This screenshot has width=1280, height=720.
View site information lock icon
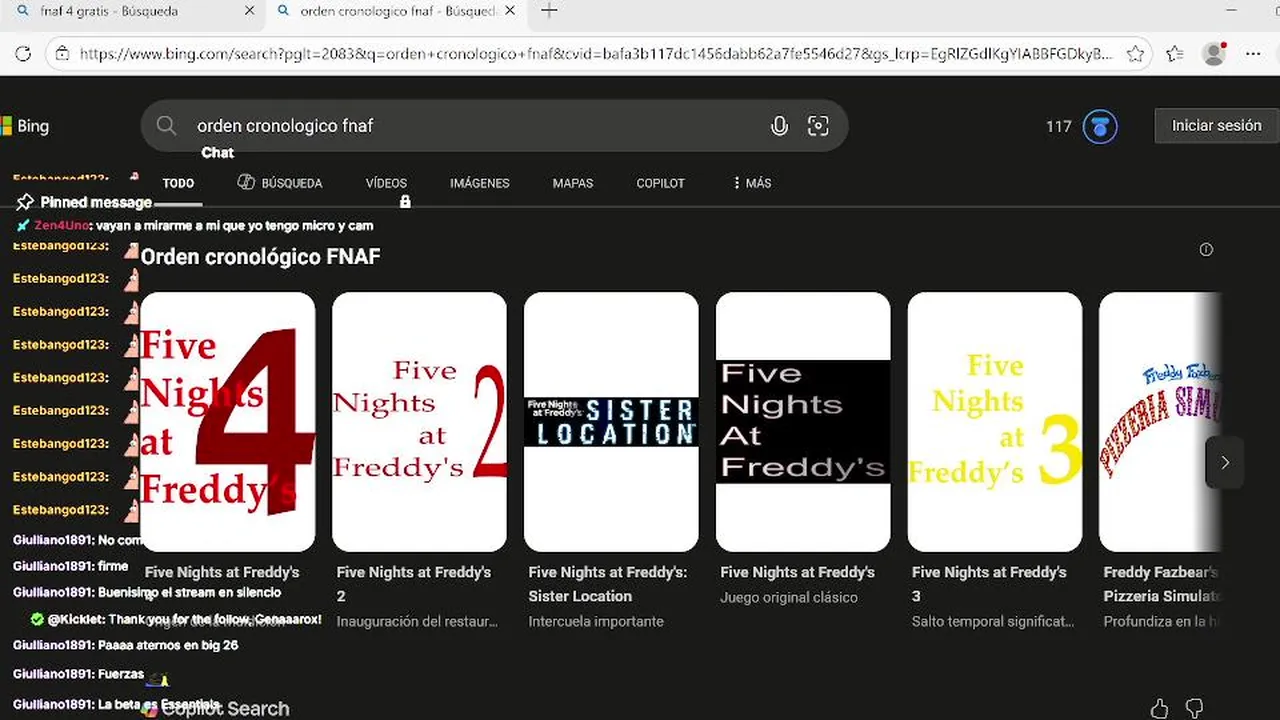(x=62, y=54)
